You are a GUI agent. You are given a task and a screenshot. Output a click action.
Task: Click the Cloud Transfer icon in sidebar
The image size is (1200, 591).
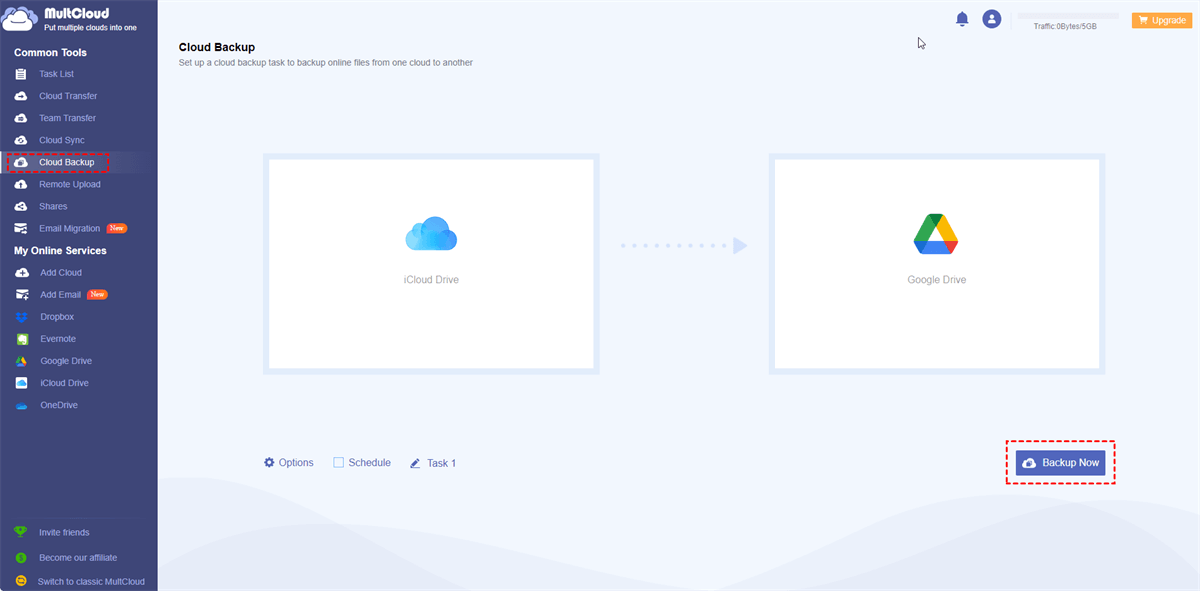(21, 96)
